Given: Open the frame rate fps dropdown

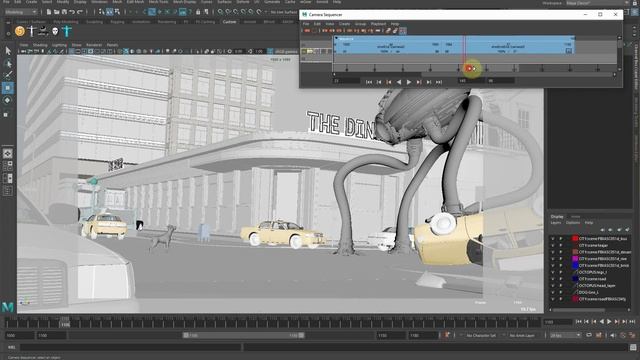Looking at the screenshot, I should pos(565,336).
